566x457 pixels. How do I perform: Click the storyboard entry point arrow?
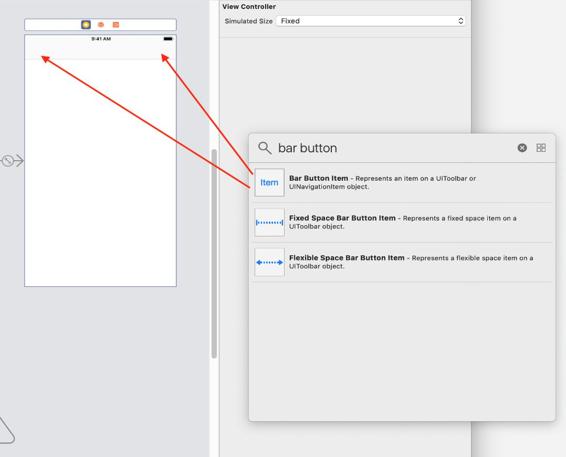pos(13,160)
